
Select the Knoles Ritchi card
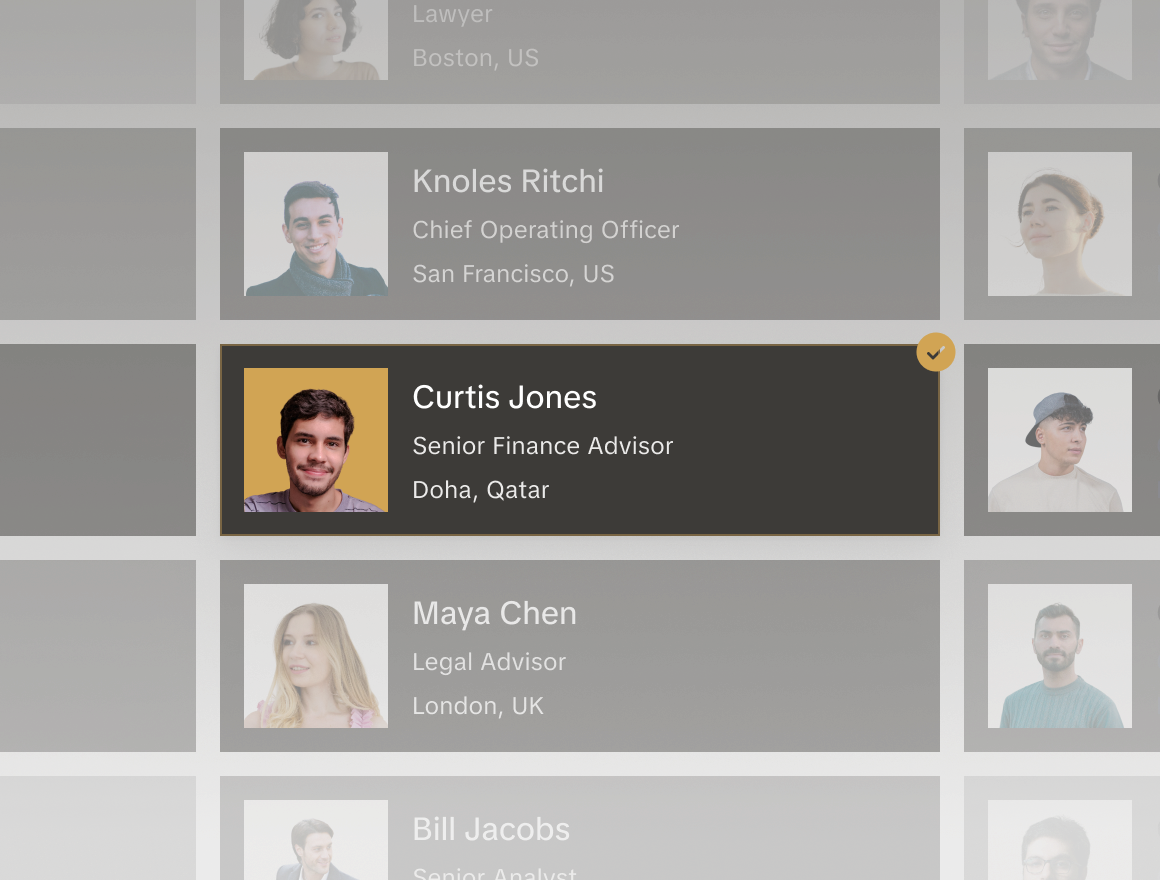click(x=580, y=224)
